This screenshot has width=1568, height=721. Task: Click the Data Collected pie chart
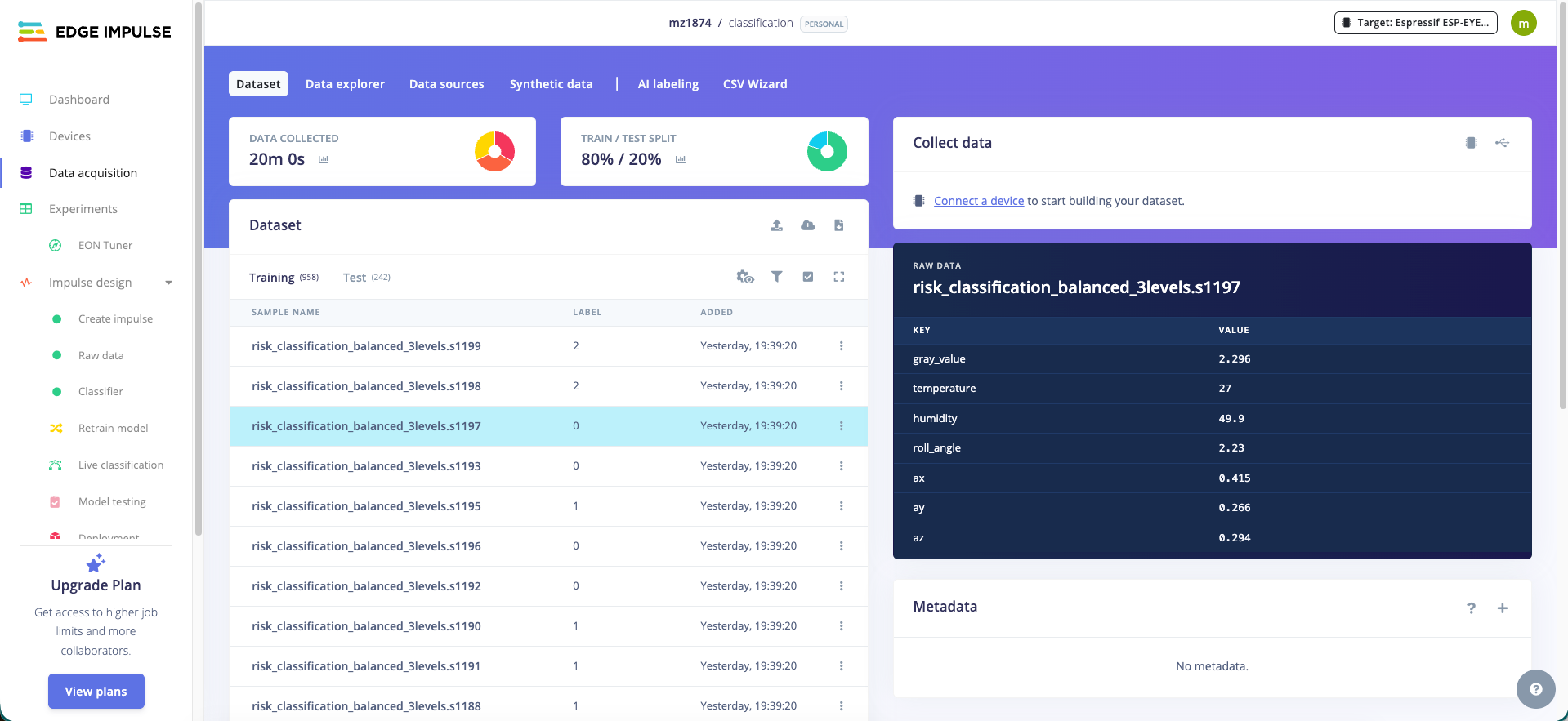coord(494,152)
